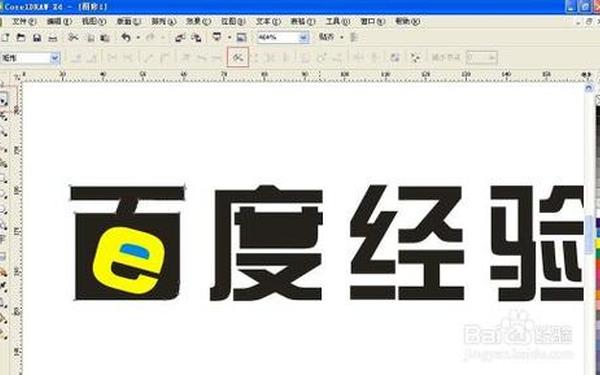
Task: Show the welcome screen icon
Action: click(241, 38)
